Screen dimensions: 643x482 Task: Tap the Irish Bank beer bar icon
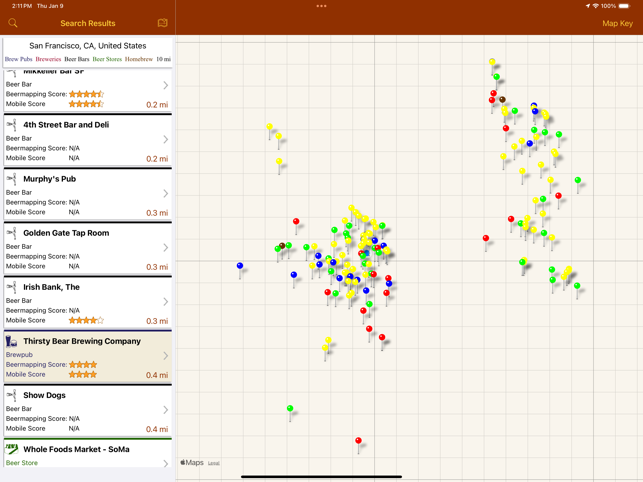point(12,287)
